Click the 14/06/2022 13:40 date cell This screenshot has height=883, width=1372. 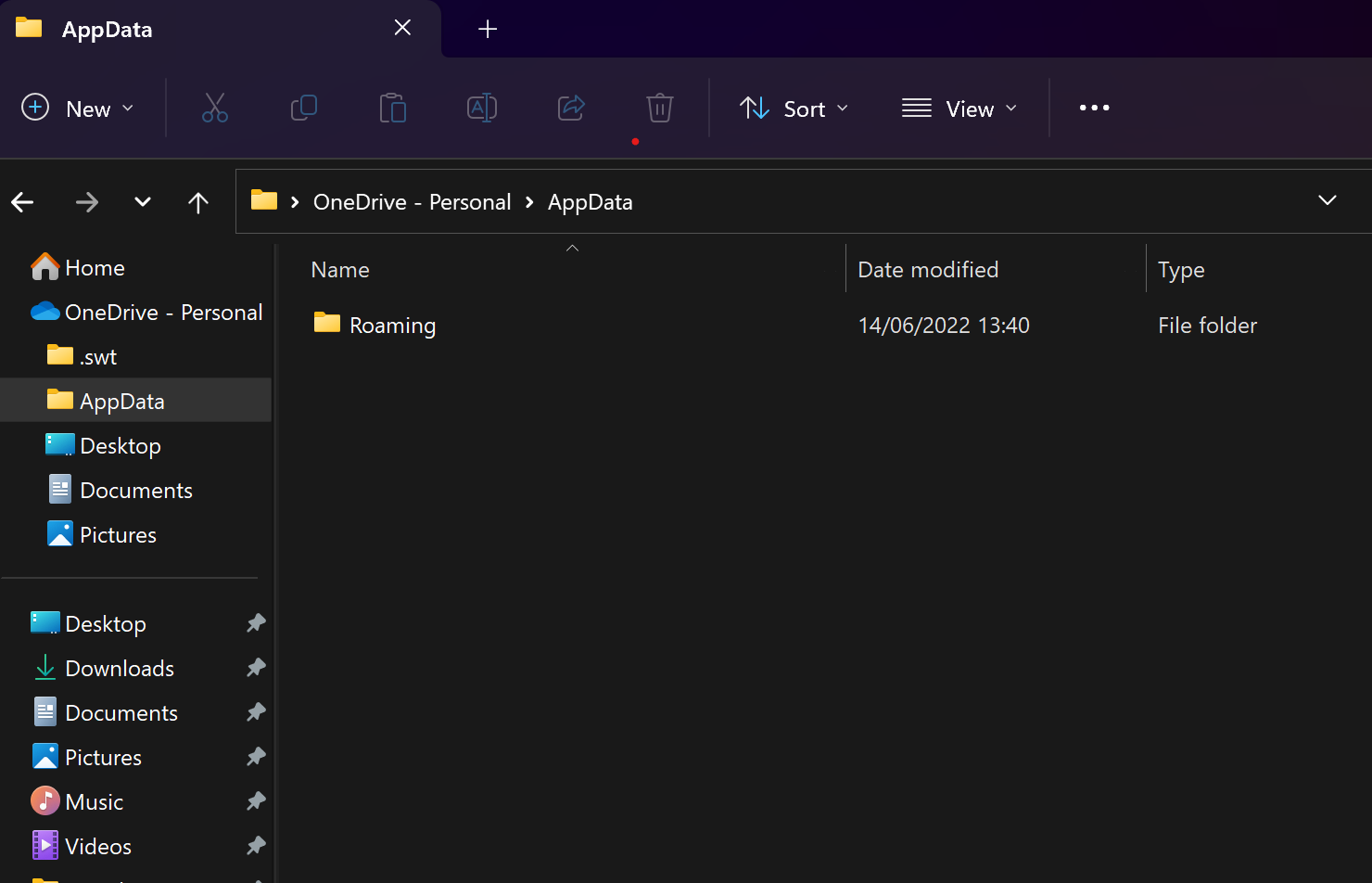pos(944,326)
